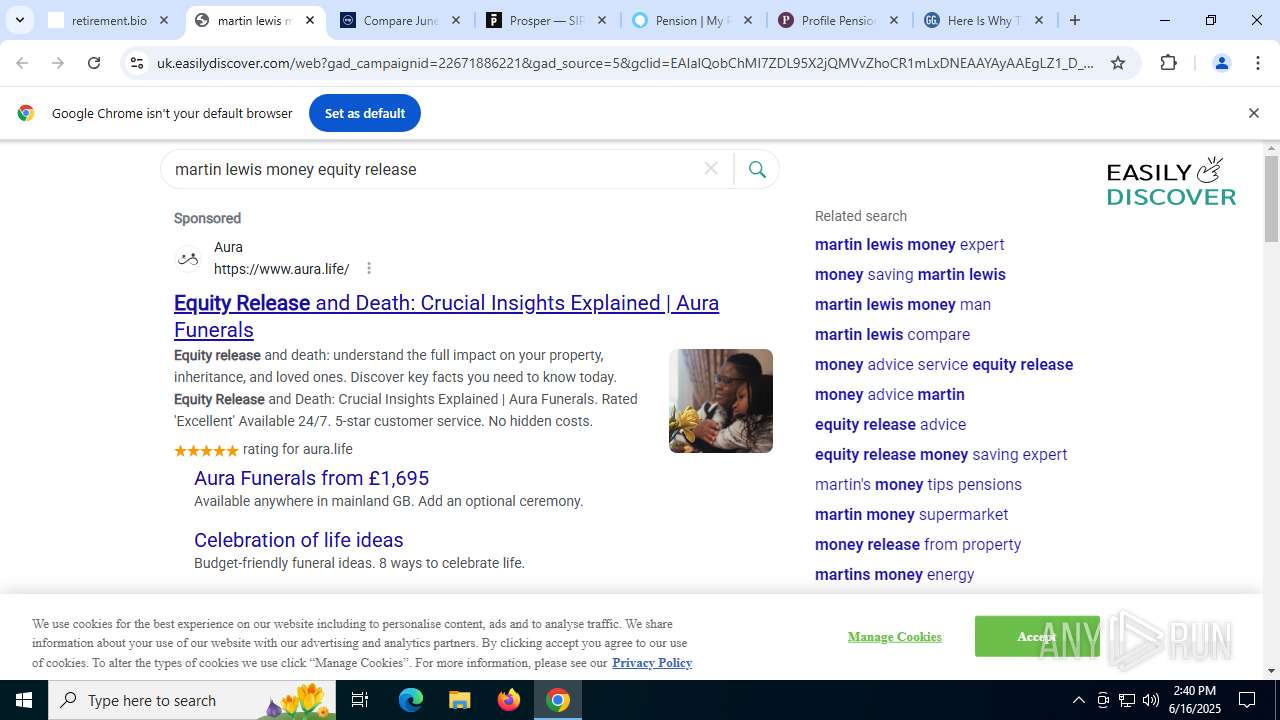Close the Compare June tab
The height and width of the screenshot is (720, 1280).
(456, 20)
